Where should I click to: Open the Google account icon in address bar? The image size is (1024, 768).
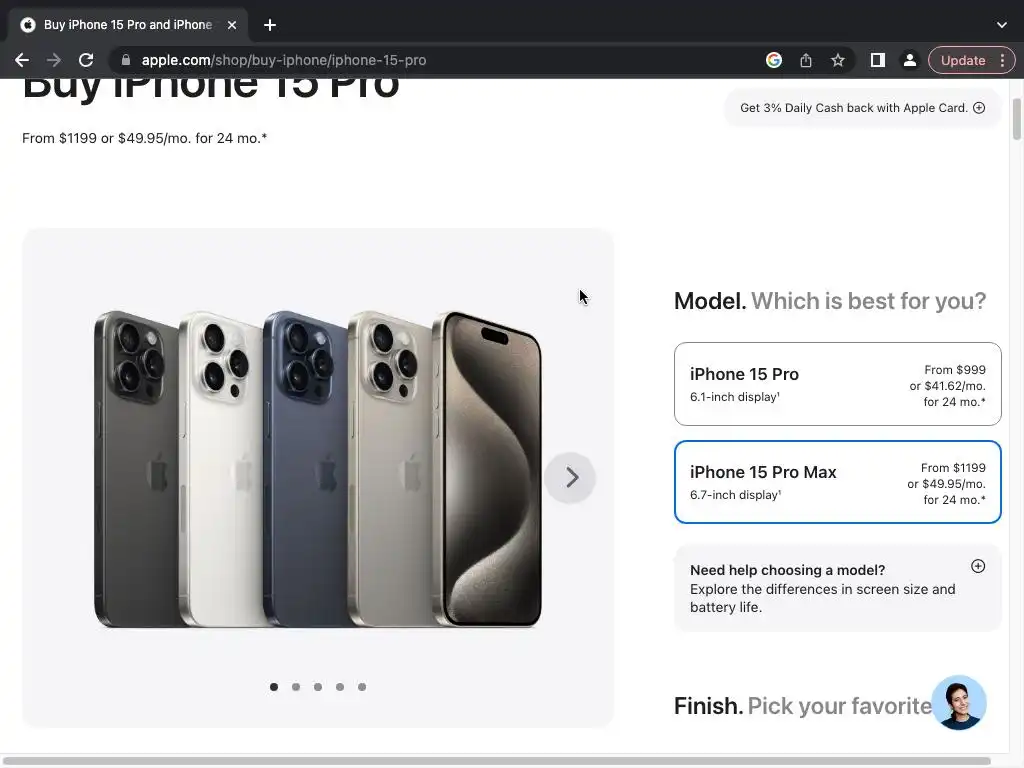(774, 60)
